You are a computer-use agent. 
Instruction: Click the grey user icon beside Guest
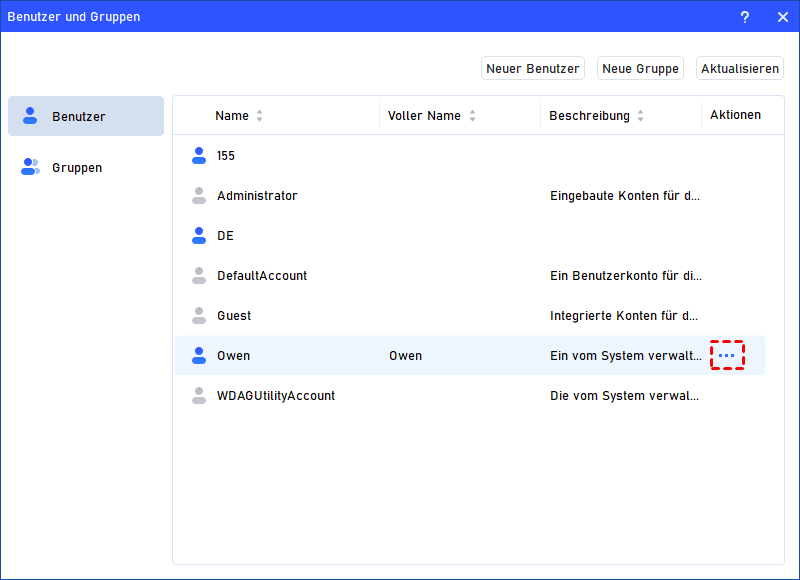point(198,316)
